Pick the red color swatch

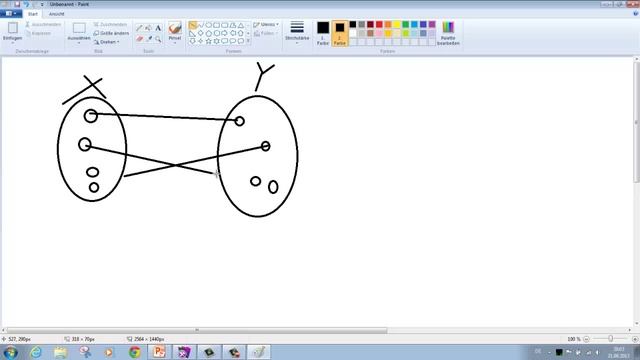pyautogui.click(x=379, y=24)
